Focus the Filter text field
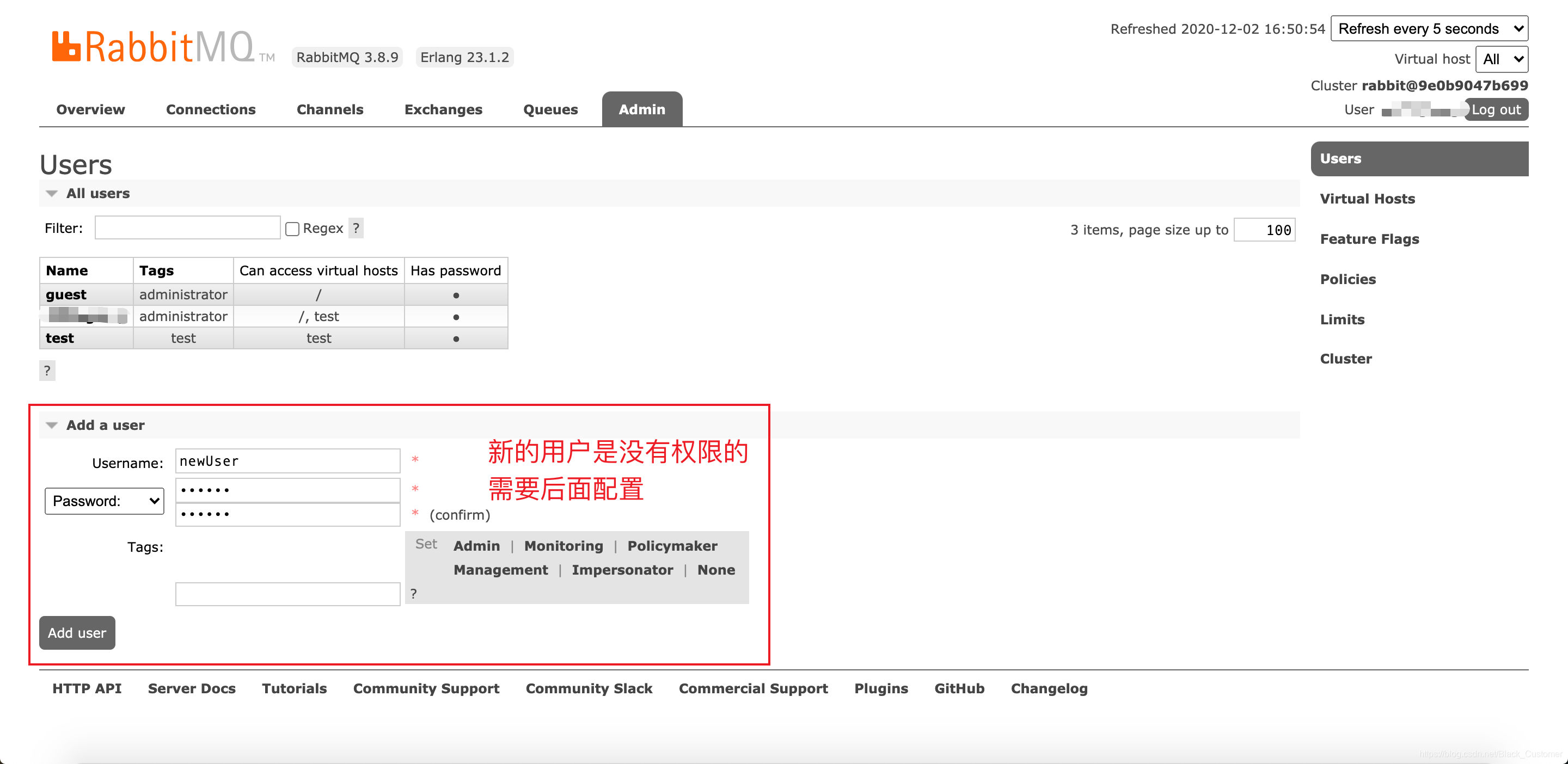 [187, 228]
